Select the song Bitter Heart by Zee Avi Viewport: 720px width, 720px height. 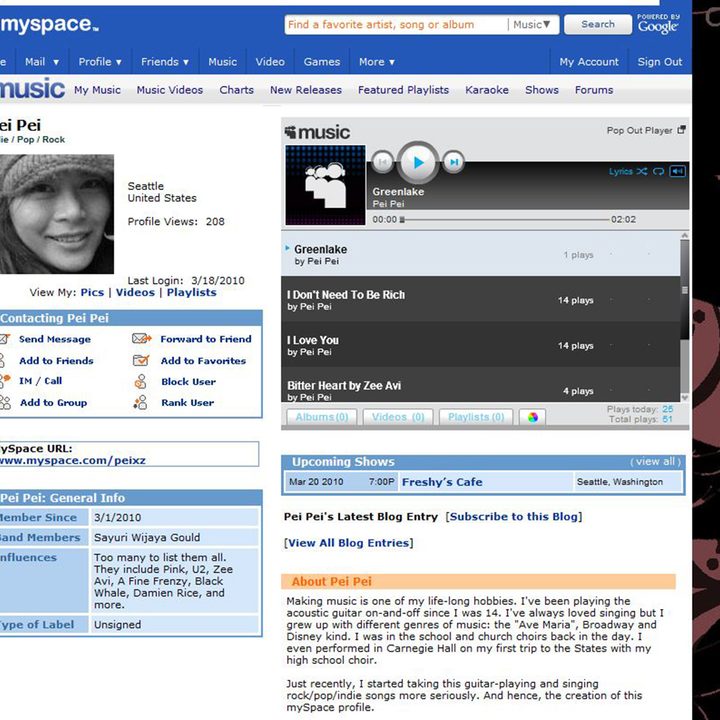coord(480,386)
